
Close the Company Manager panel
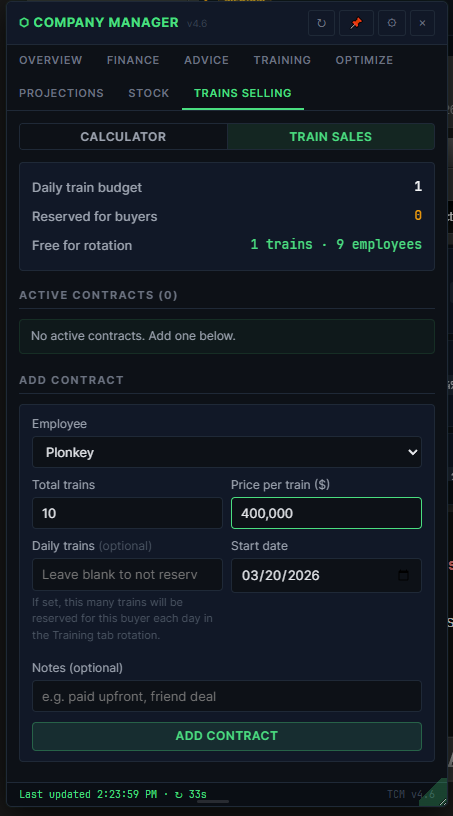[422, 23]
